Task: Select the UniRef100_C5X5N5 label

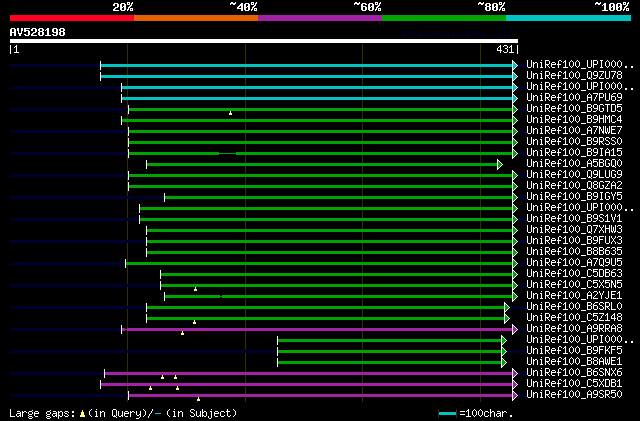Action: (x=574, y=285)
